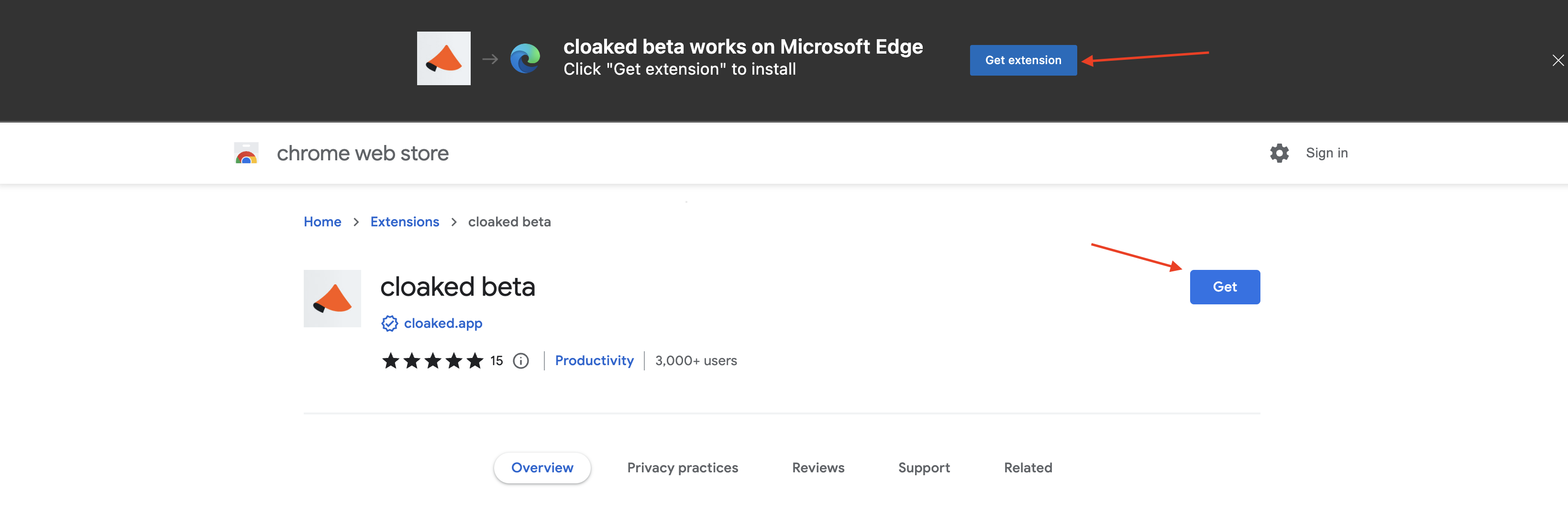Image resolution: width=1568 pixels, height=513 pixels.
Task: Open the Productivity category link
Action: point(594,361)
